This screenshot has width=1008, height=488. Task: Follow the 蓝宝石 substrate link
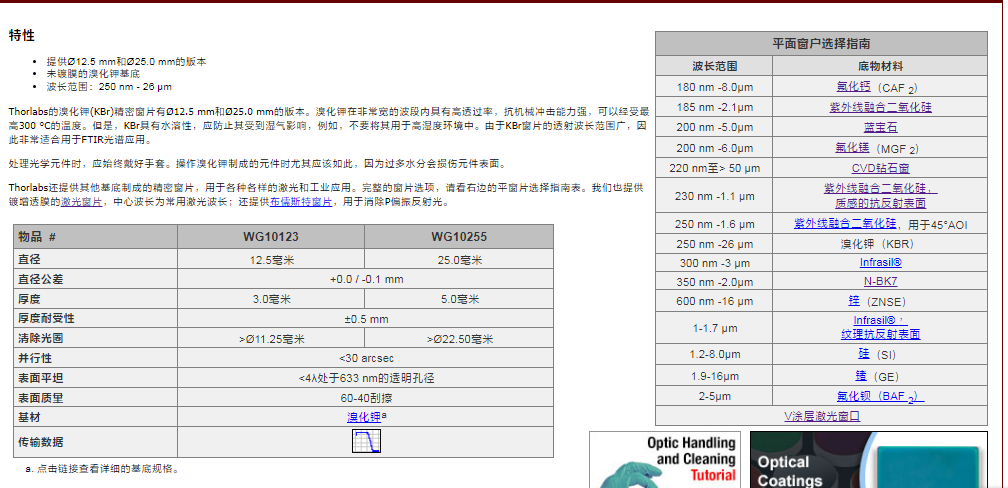click(x=880, y=127)
